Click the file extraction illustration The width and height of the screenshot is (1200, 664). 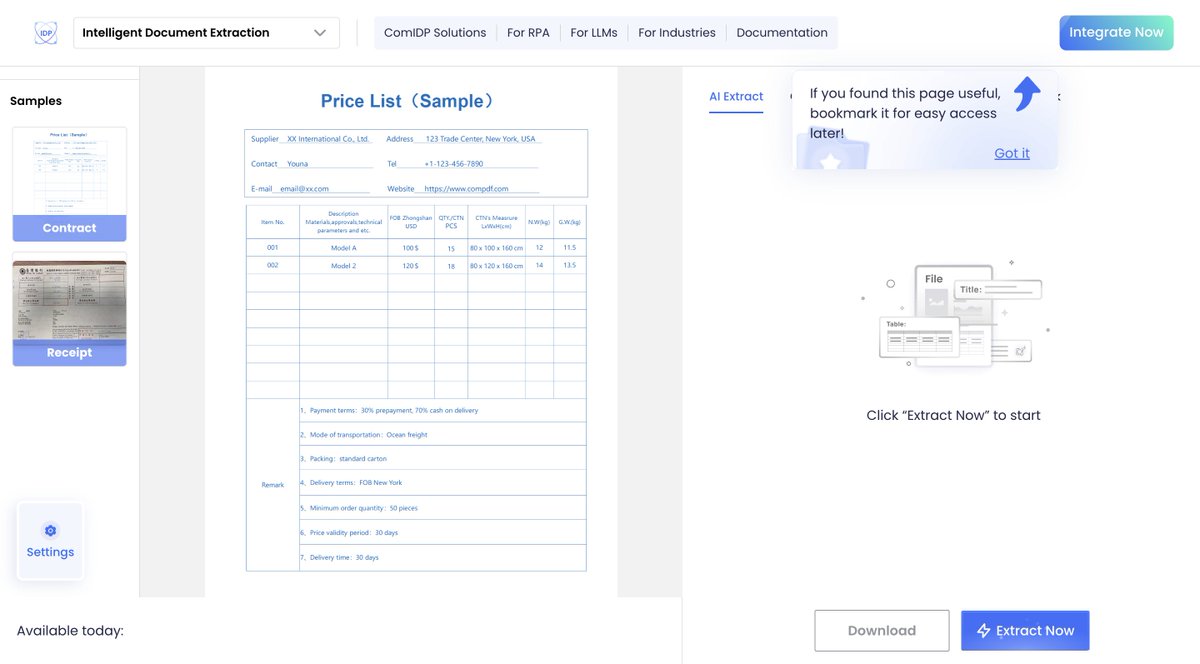coord(955,315)
